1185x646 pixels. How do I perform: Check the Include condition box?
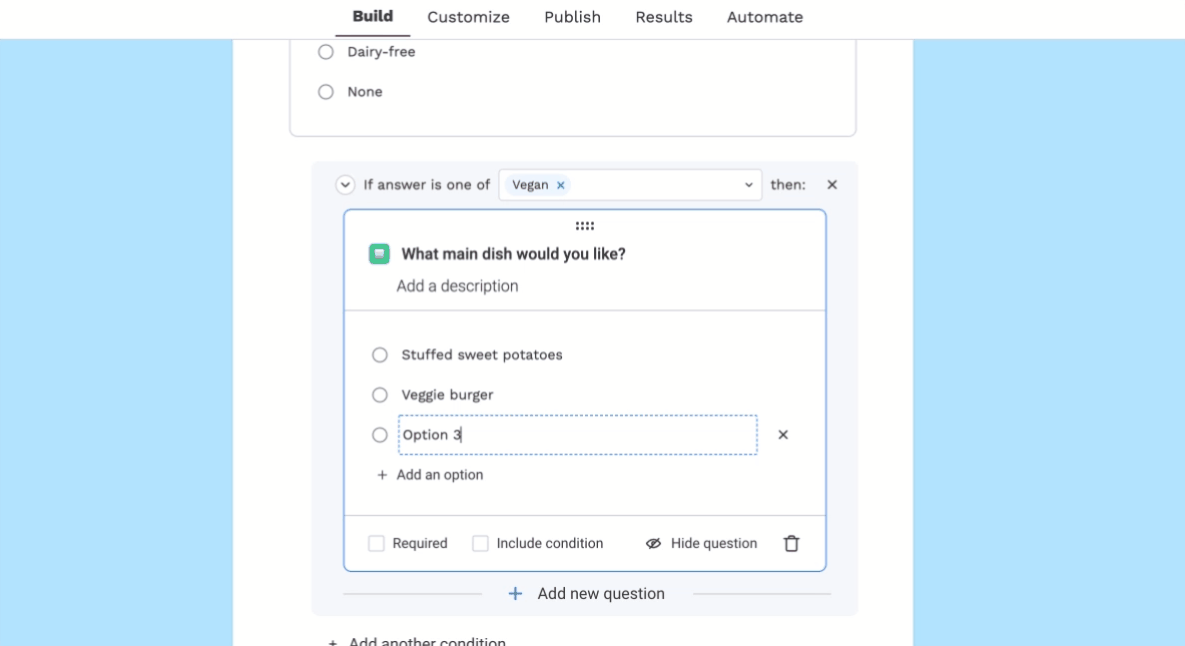coord(480,543)
